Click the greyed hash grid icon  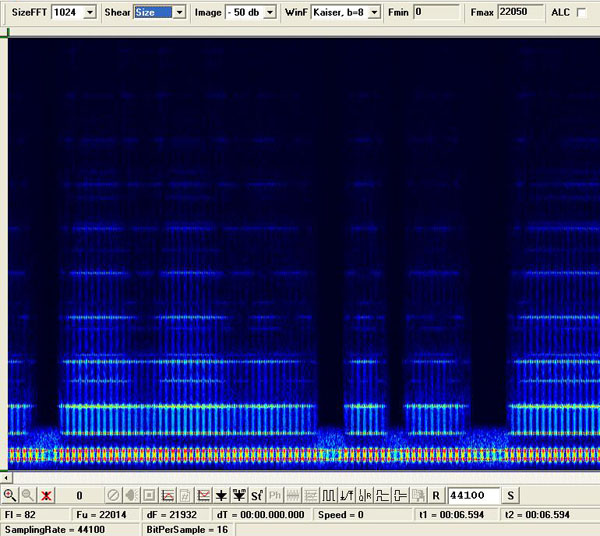tap(186, 495)
